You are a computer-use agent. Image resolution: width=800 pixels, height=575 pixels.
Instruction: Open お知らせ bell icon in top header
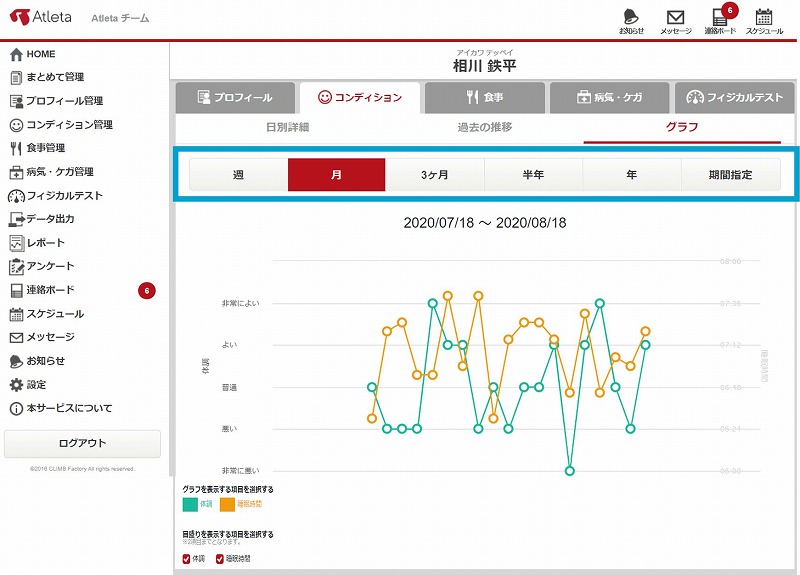click(631, 18)
